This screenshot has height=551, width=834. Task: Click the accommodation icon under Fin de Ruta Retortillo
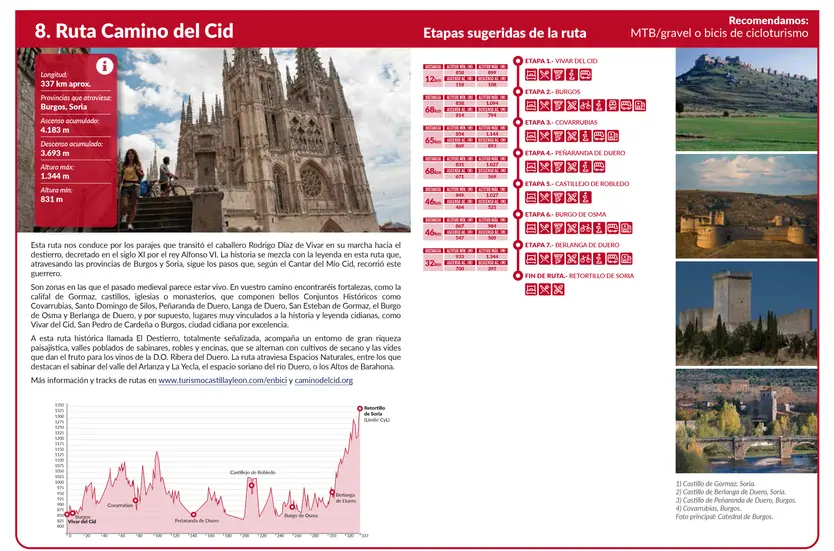pos(531,289)
